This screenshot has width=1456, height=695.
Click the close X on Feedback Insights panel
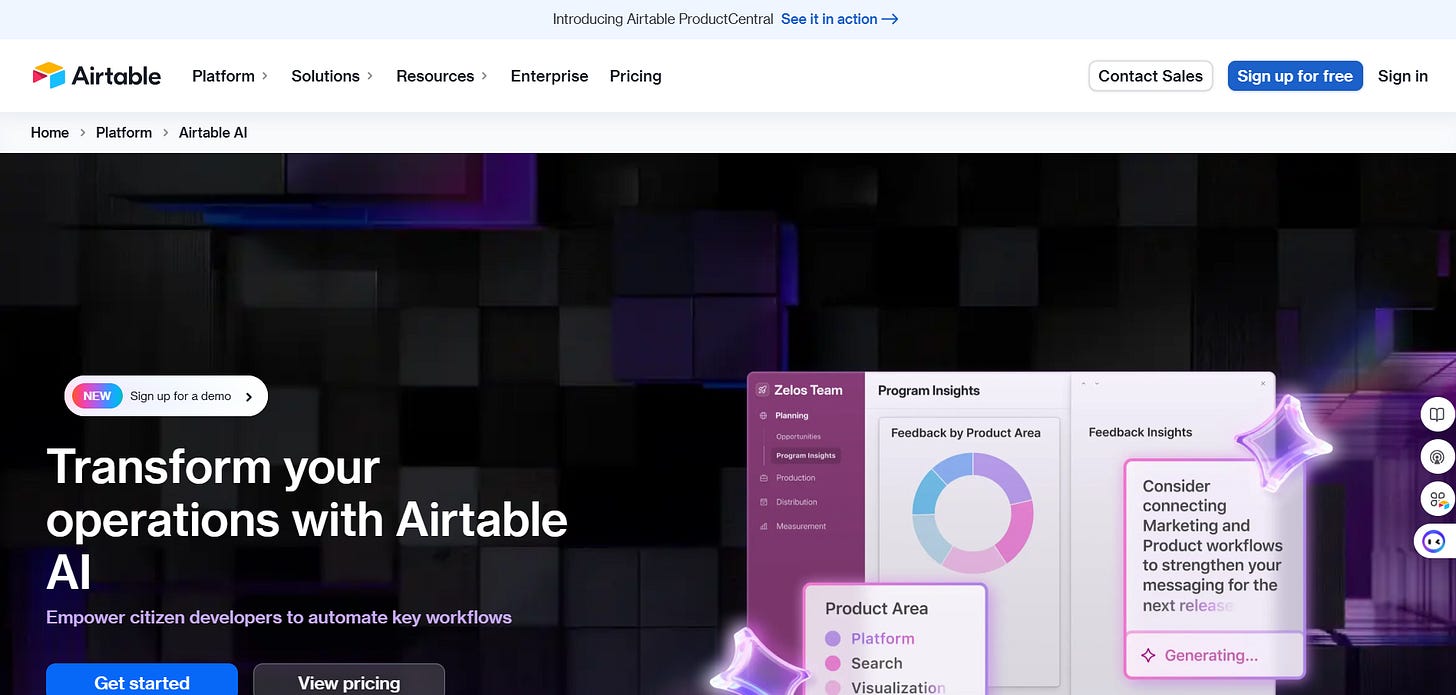(x=1263, y=383)
